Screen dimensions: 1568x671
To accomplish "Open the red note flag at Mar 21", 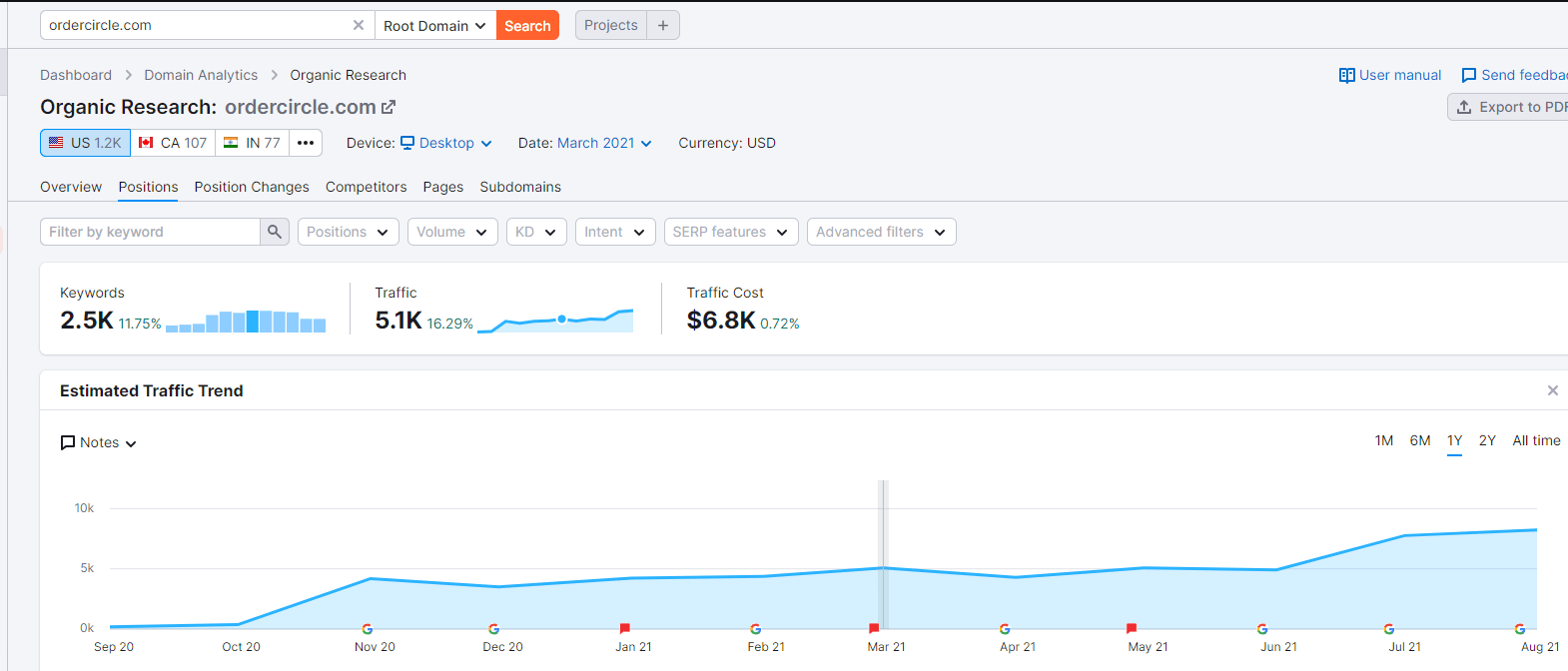I will pyautogui.click(x=874, y=629).
